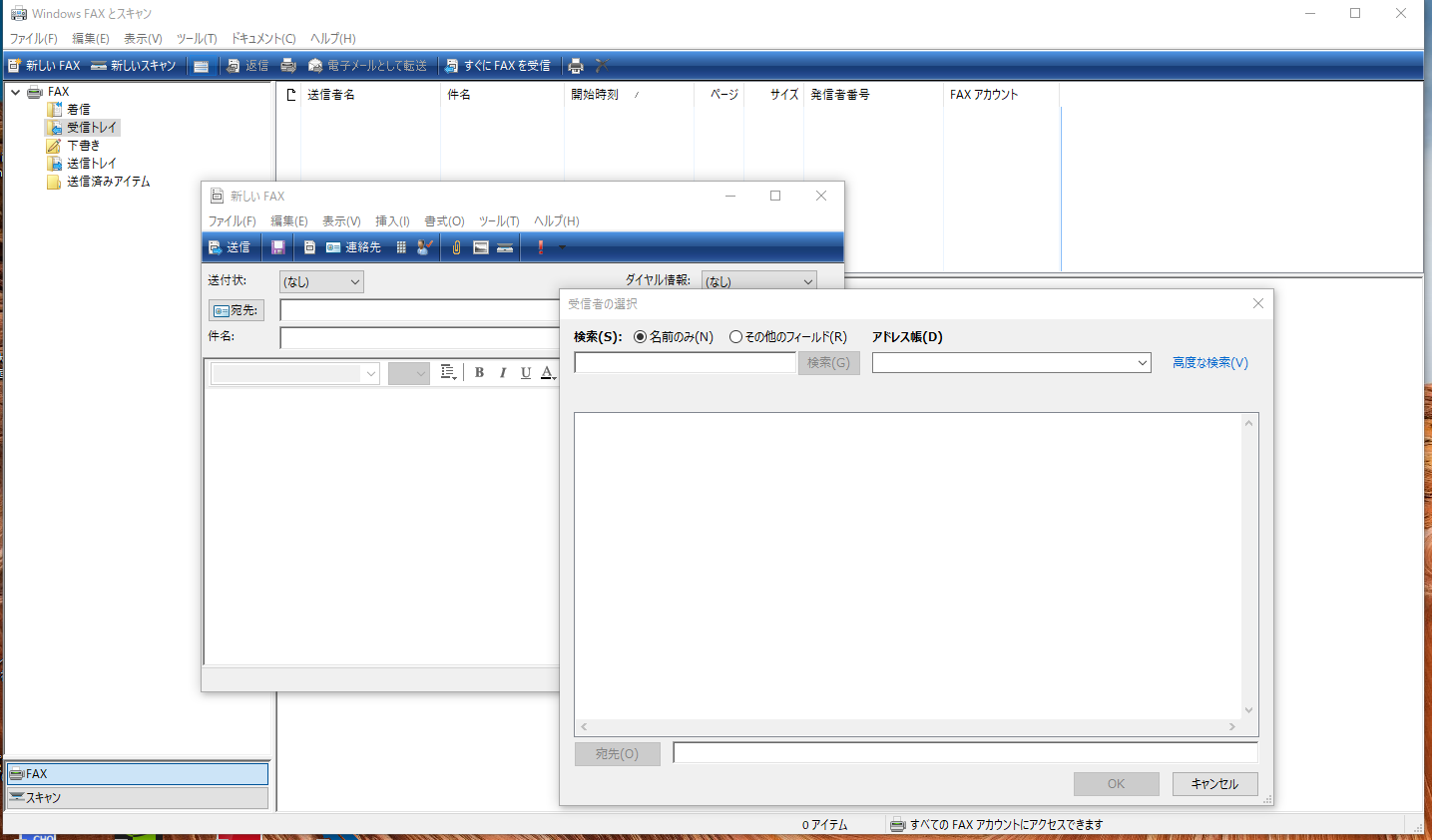Image resolution: width=1432 pixels, height=840 pixels.
Task: Click the 宛先 recipient input field in new fax
Action: point(419,310)
